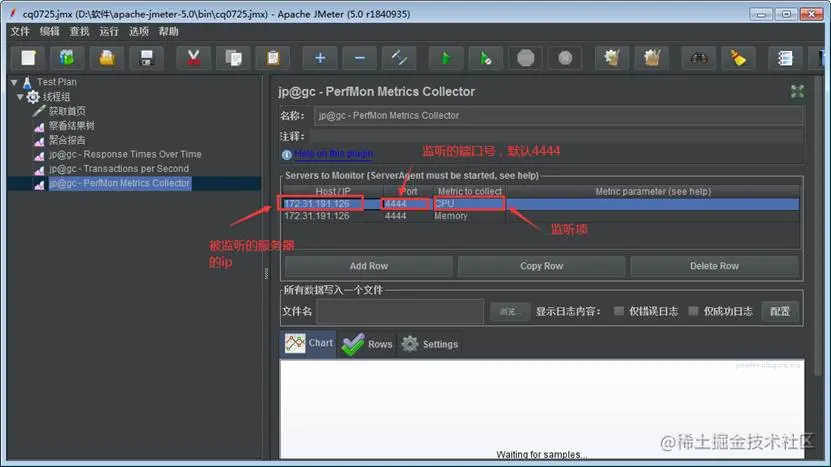Screen dimensions: 831x467
Task: Open the 查找 menu
Action: coord(79,31)
